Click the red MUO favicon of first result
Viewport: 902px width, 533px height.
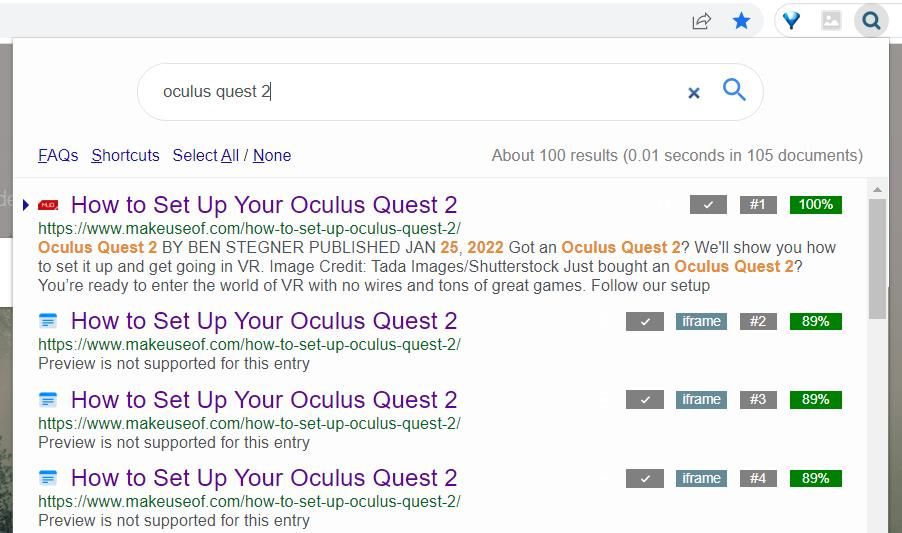click(48, 205)
